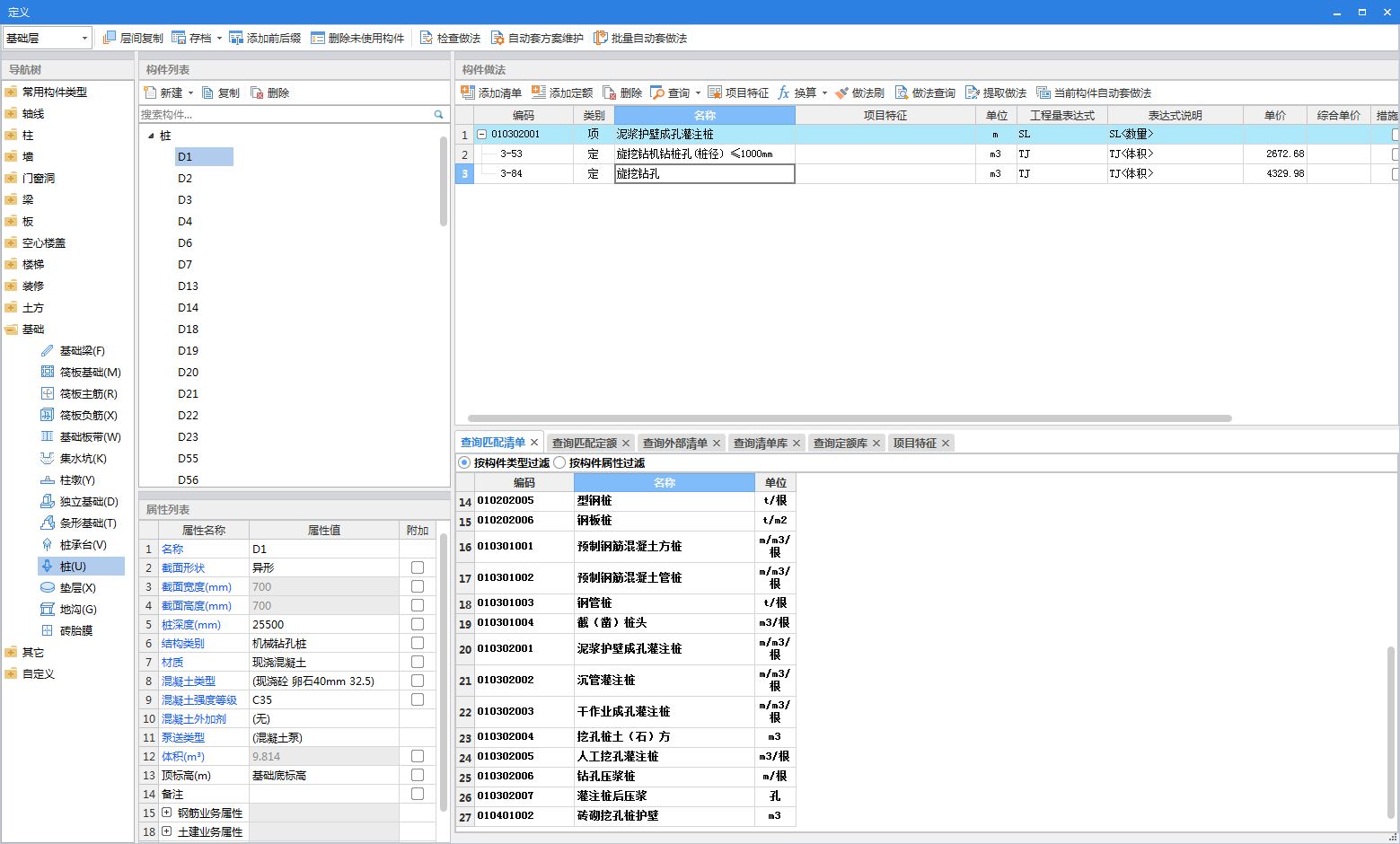The image size is (1400, 844).
Task: Open 做法查询 tool
Action: 925,92
